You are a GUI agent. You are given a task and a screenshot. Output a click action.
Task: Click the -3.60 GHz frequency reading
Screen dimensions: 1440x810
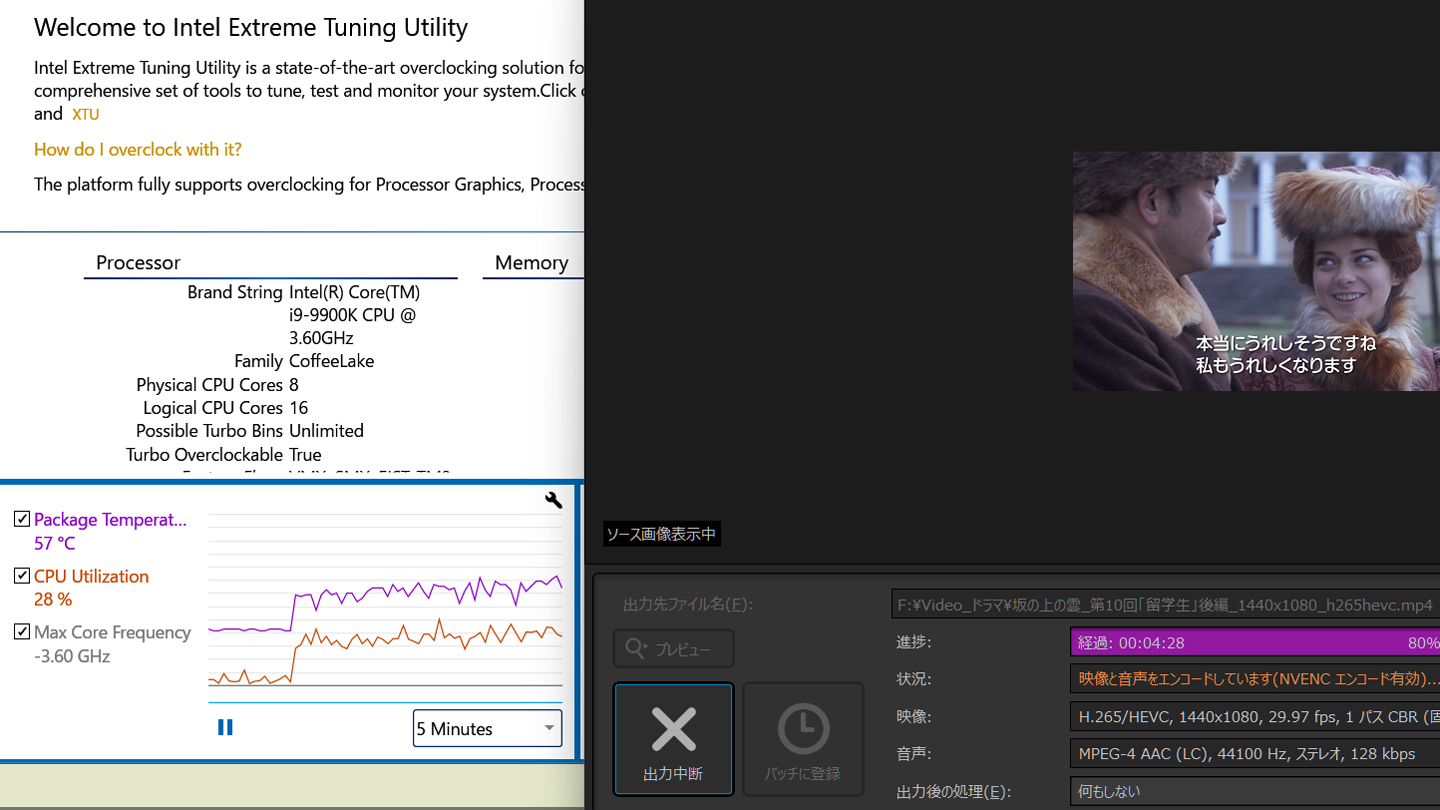click(72, 656)
